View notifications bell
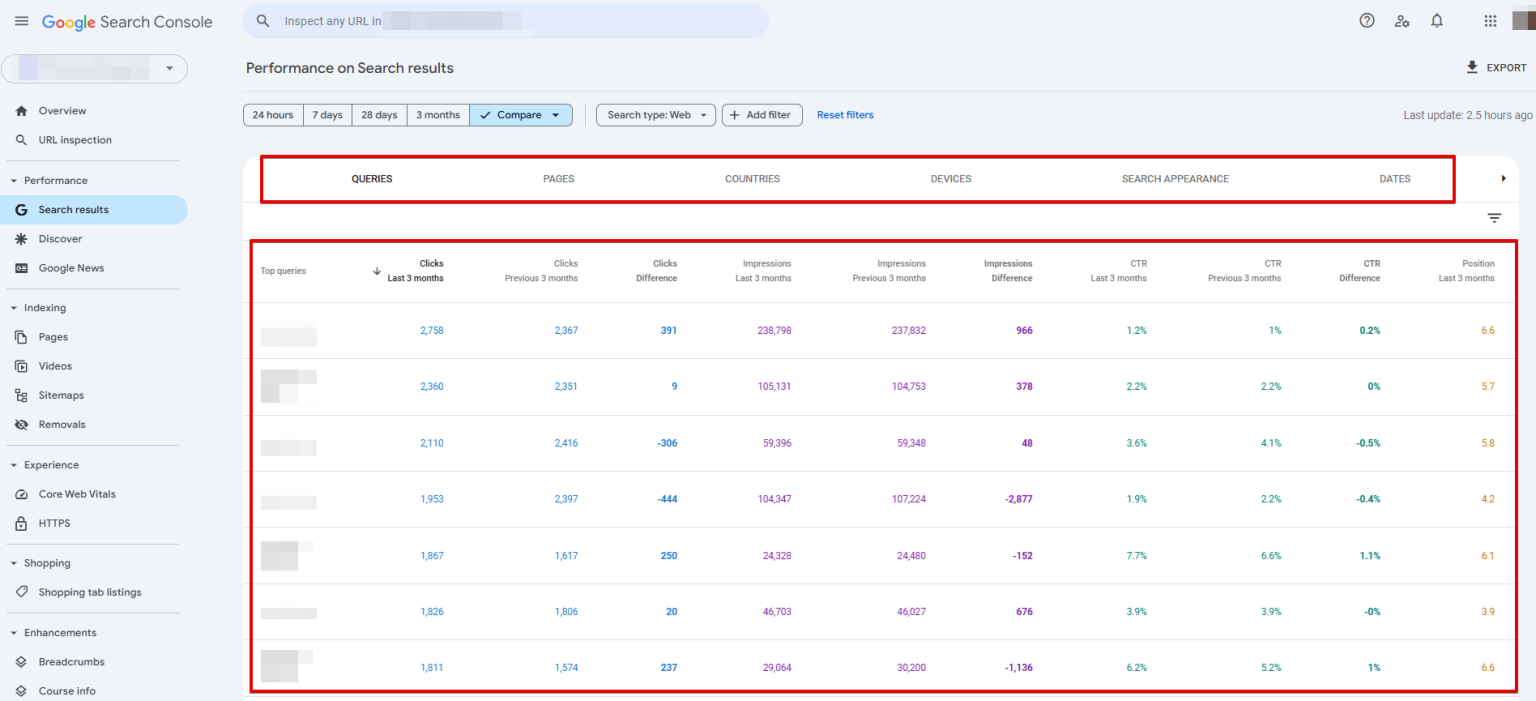Screen dimensions: 1536x701 click(1437, 20)
